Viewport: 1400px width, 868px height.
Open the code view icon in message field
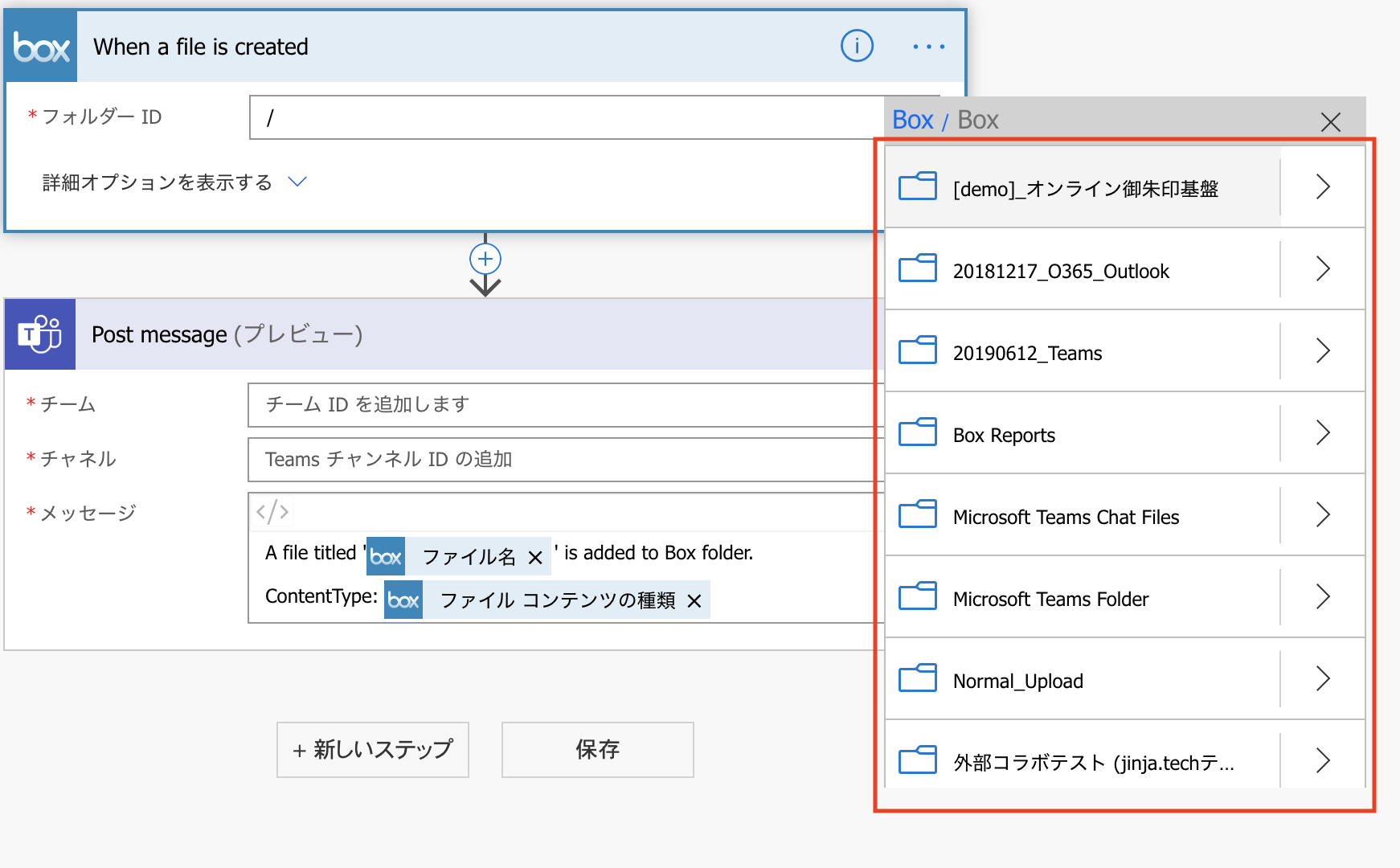pos(274,511)
